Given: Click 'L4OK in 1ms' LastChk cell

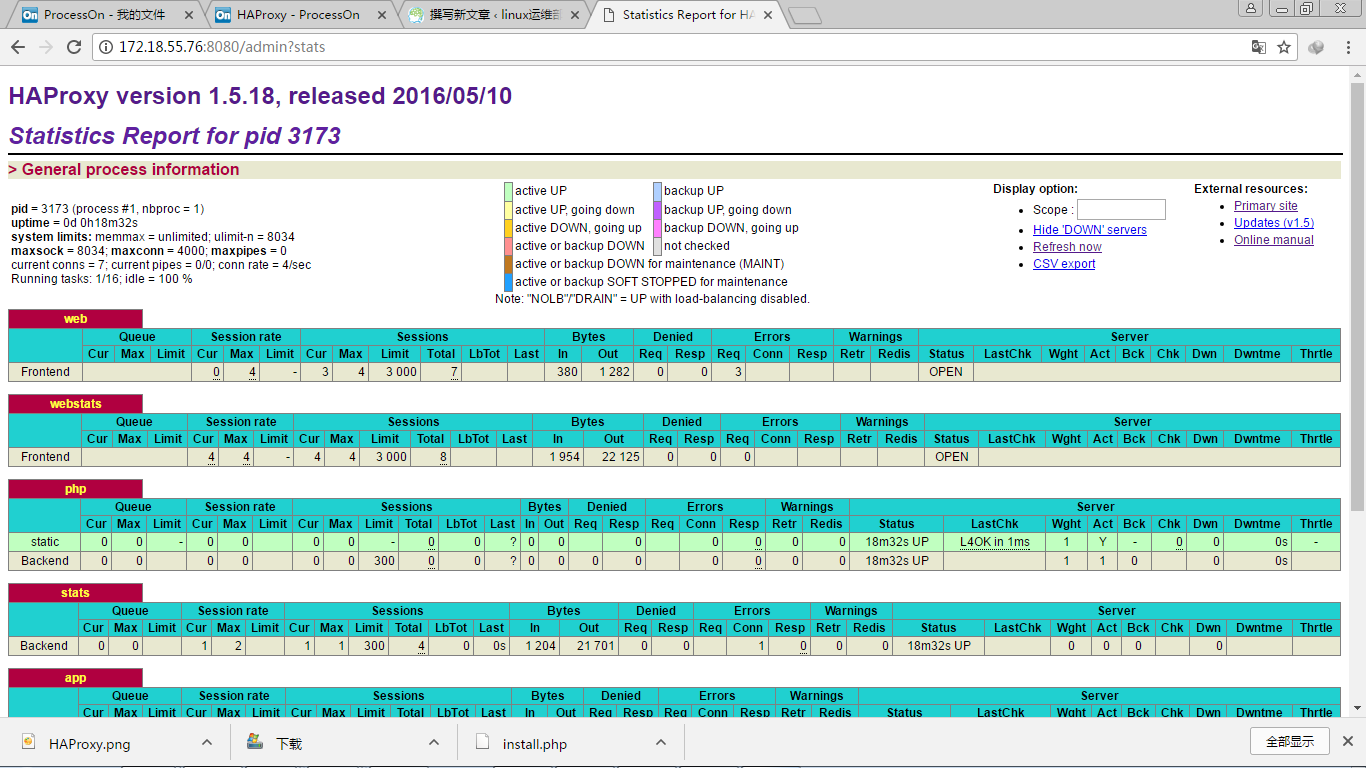Looking at the screenshot, I should [994, 542].
